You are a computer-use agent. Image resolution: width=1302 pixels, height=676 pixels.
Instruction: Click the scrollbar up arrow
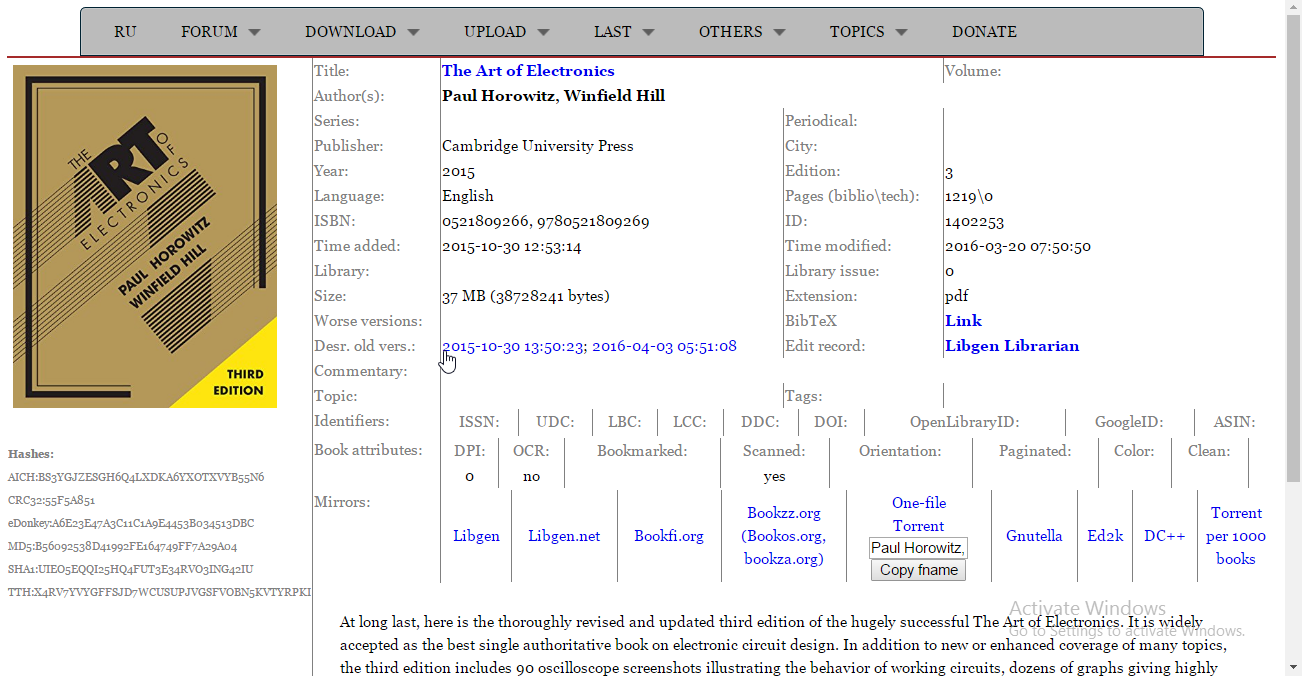click(1293, 8)
